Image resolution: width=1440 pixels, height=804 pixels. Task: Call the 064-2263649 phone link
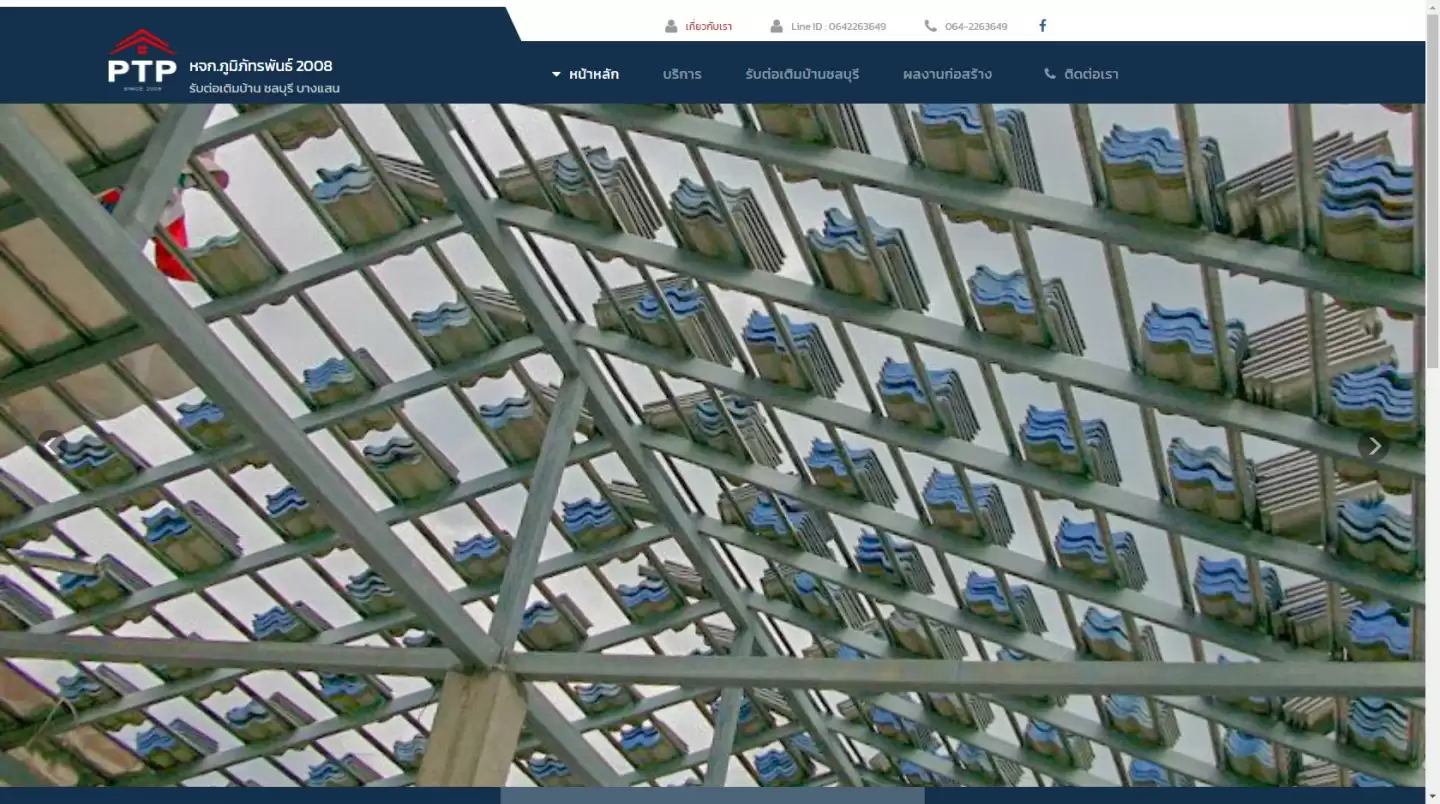976,26
